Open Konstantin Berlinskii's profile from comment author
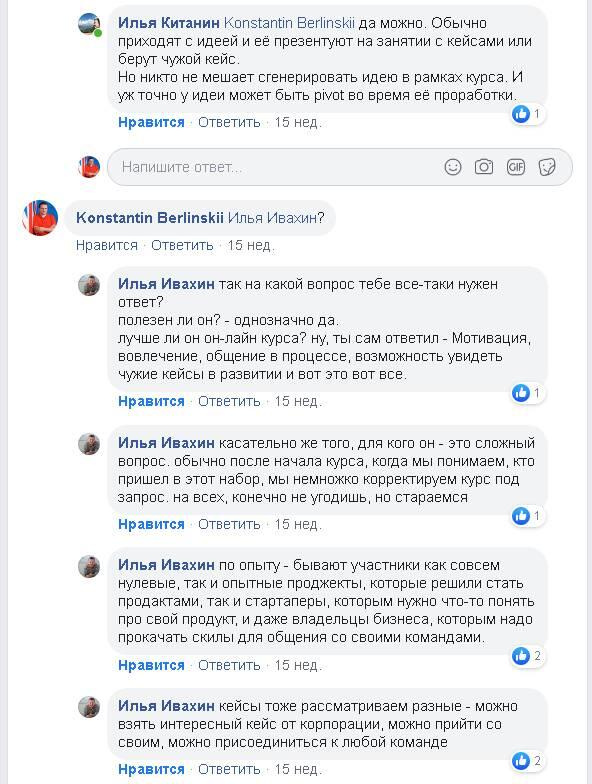The height and width of the screenshot is (784, 592). (150, 218)
